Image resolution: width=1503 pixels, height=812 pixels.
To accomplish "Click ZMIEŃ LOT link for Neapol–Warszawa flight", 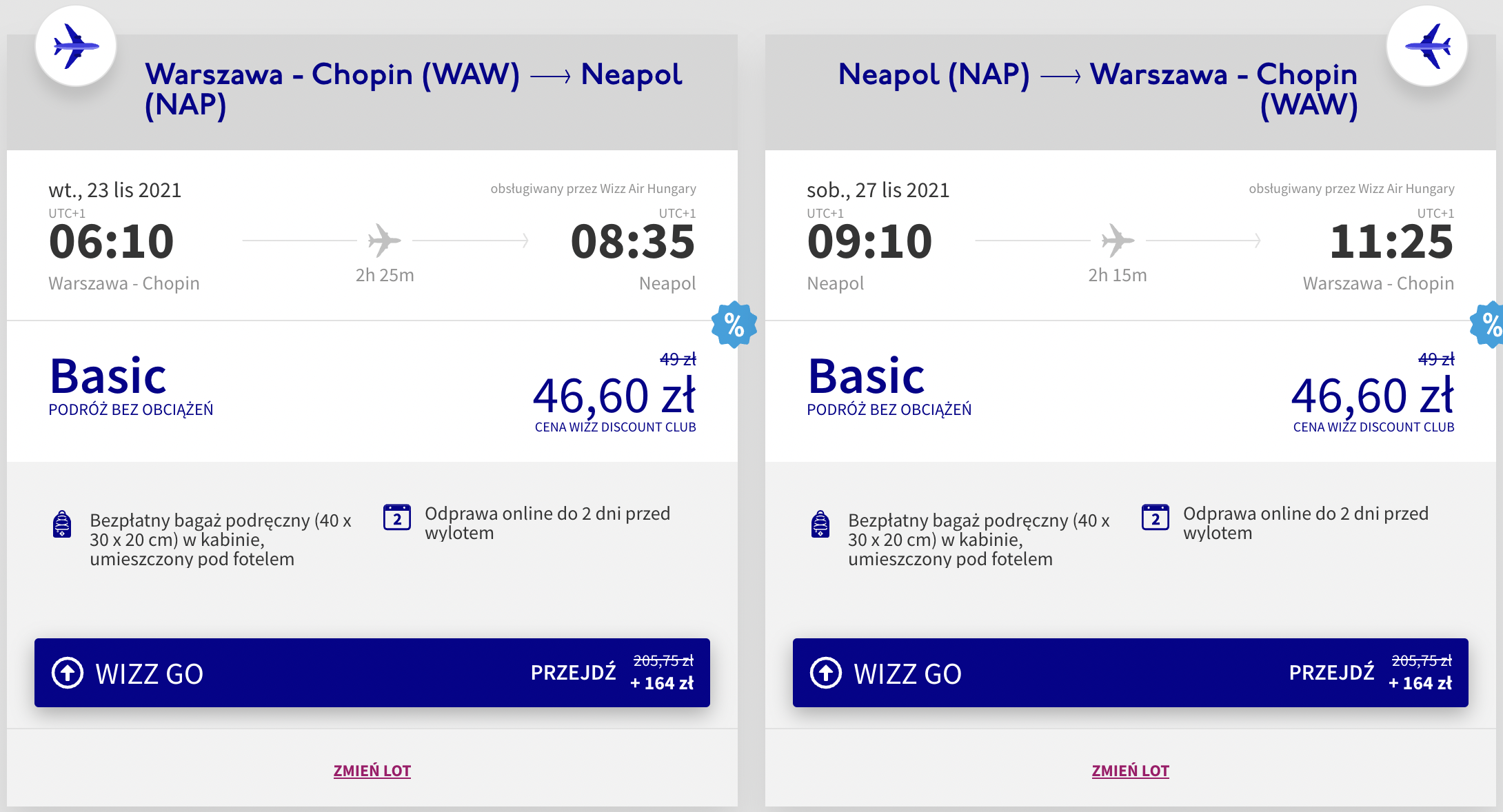I will click(x=1131, y=771).
